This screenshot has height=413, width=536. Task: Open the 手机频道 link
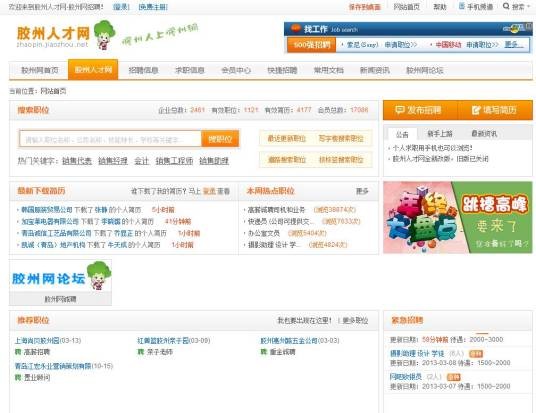480,7
